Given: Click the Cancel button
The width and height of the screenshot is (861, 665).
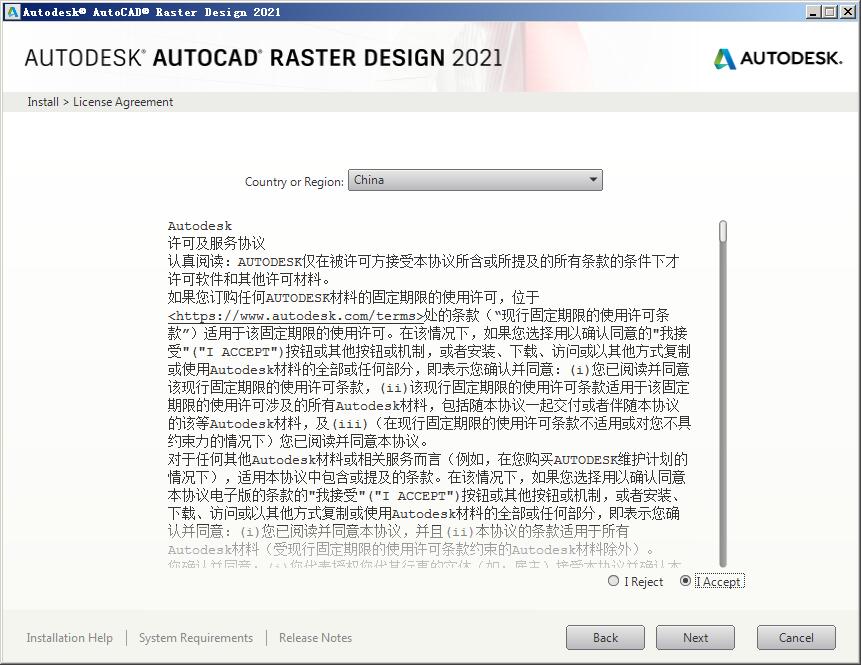Looking at the screenshot, I should click(796, 638).
